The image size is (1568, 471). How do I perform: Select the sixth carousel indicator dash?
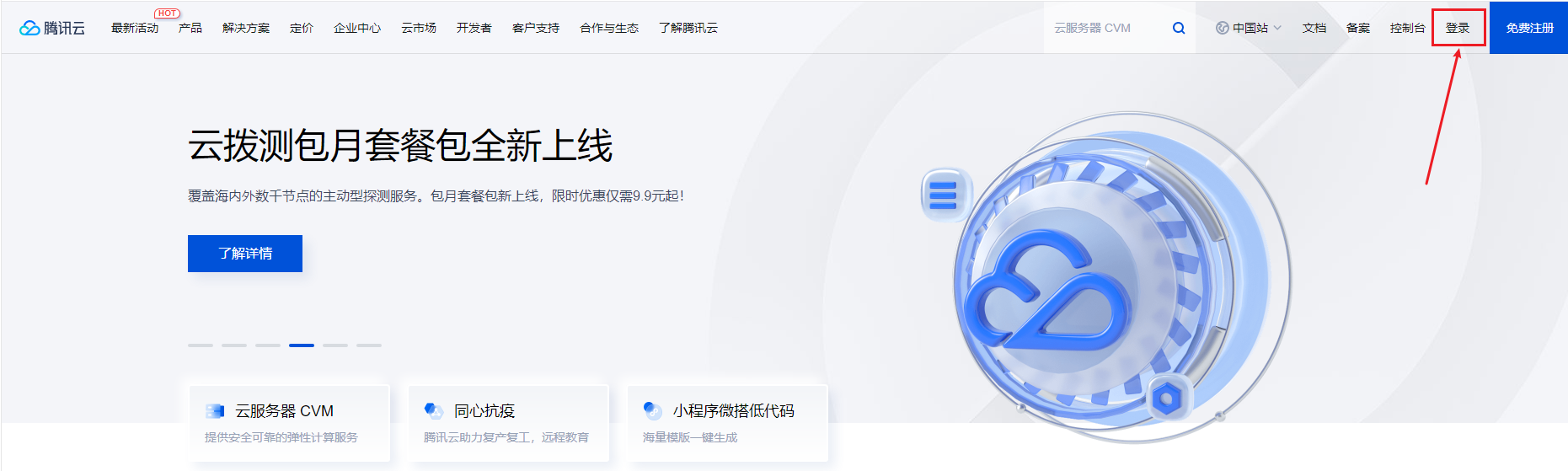point(369,345)
